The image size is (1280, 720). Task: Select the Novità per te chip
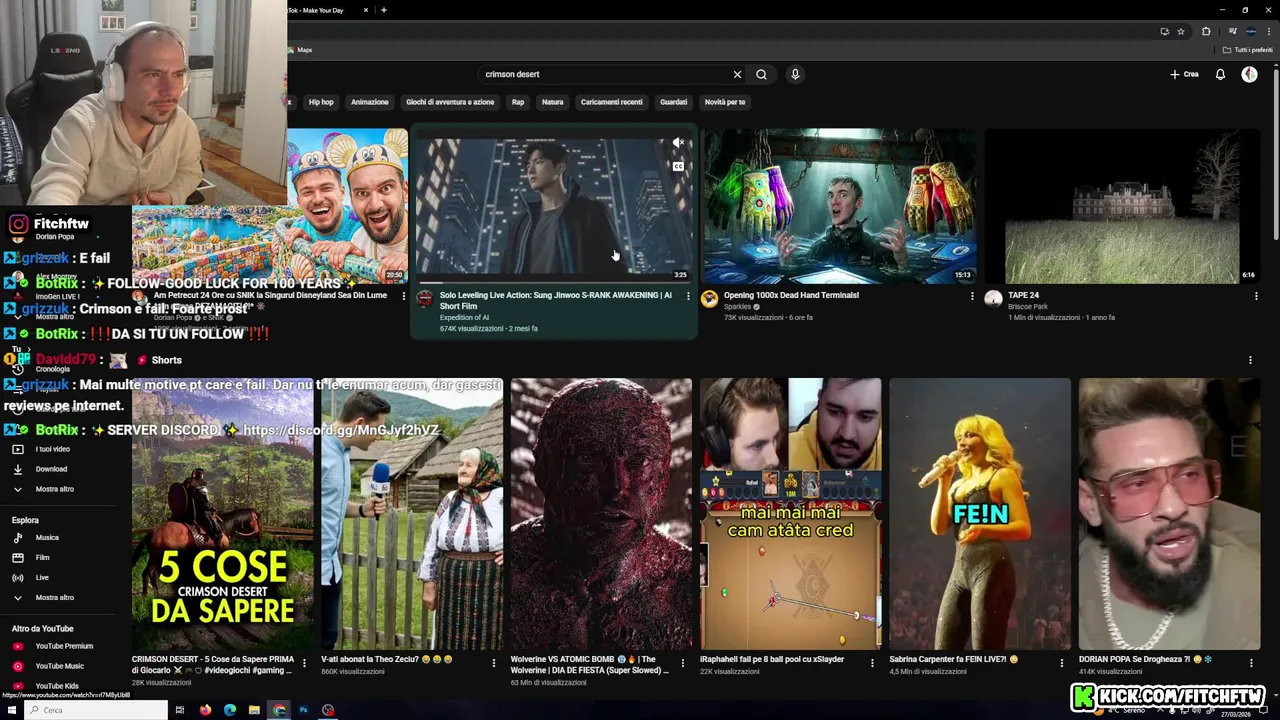(725, 102)
